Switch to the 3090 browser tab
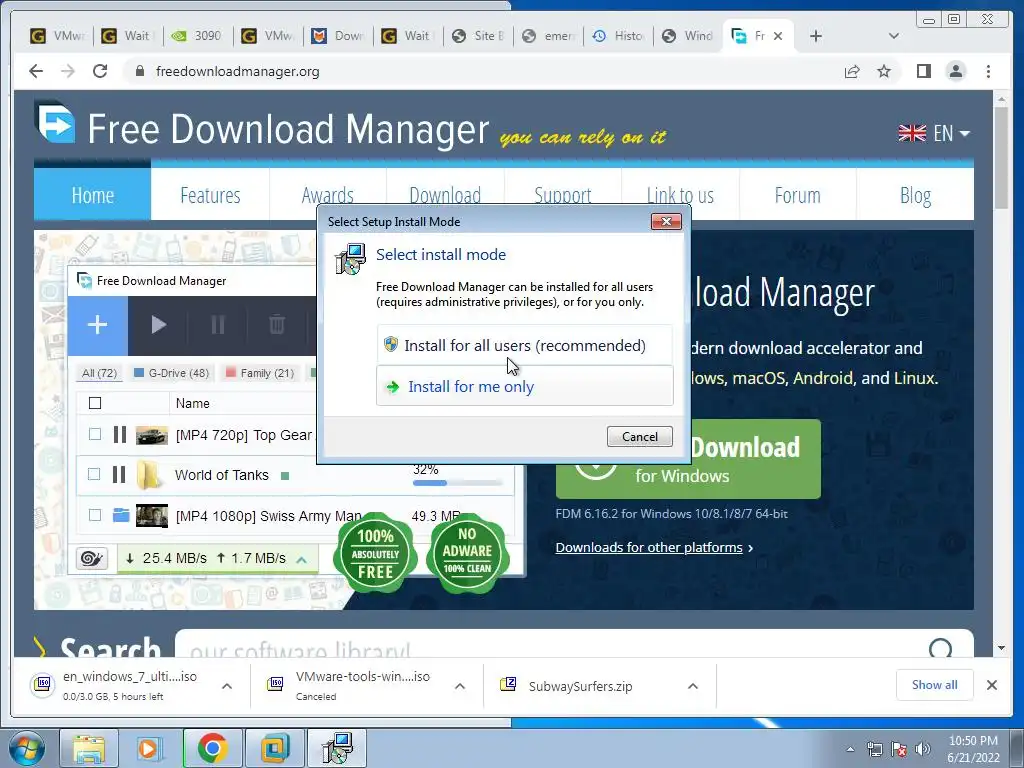1024x768 pixels. pos(197,36)
